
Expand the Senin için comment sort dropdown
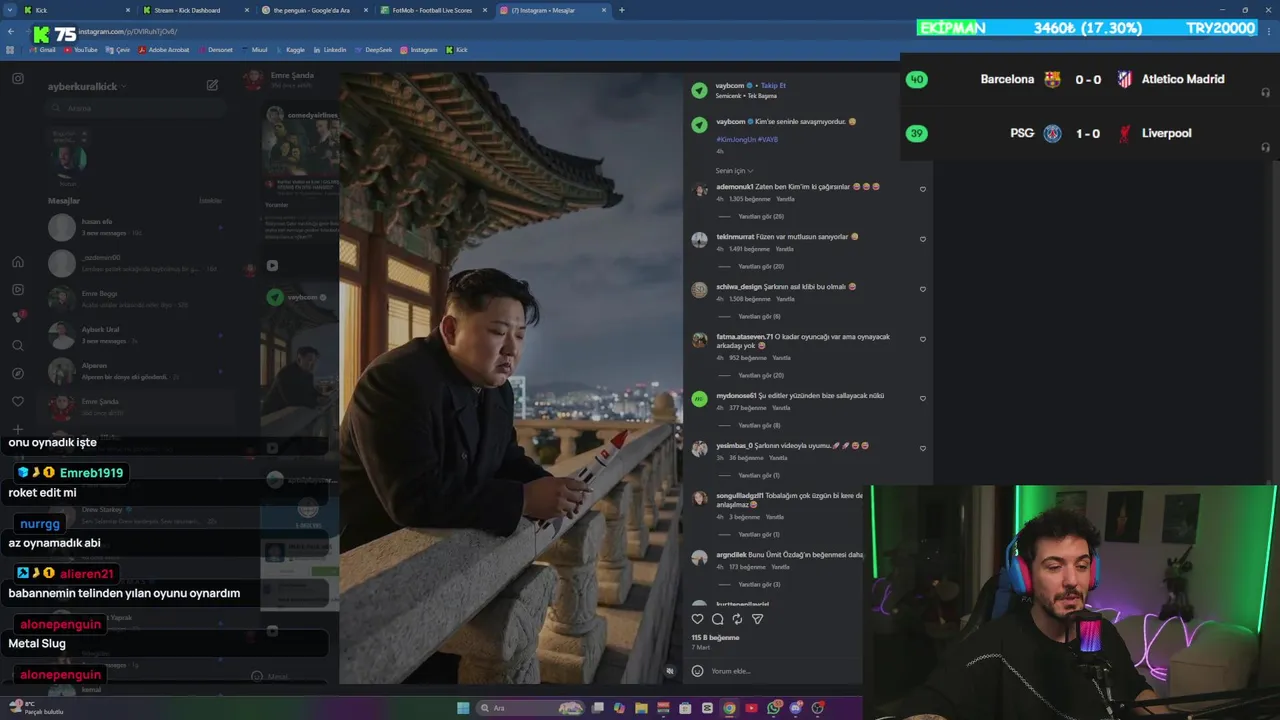point(735,171)
